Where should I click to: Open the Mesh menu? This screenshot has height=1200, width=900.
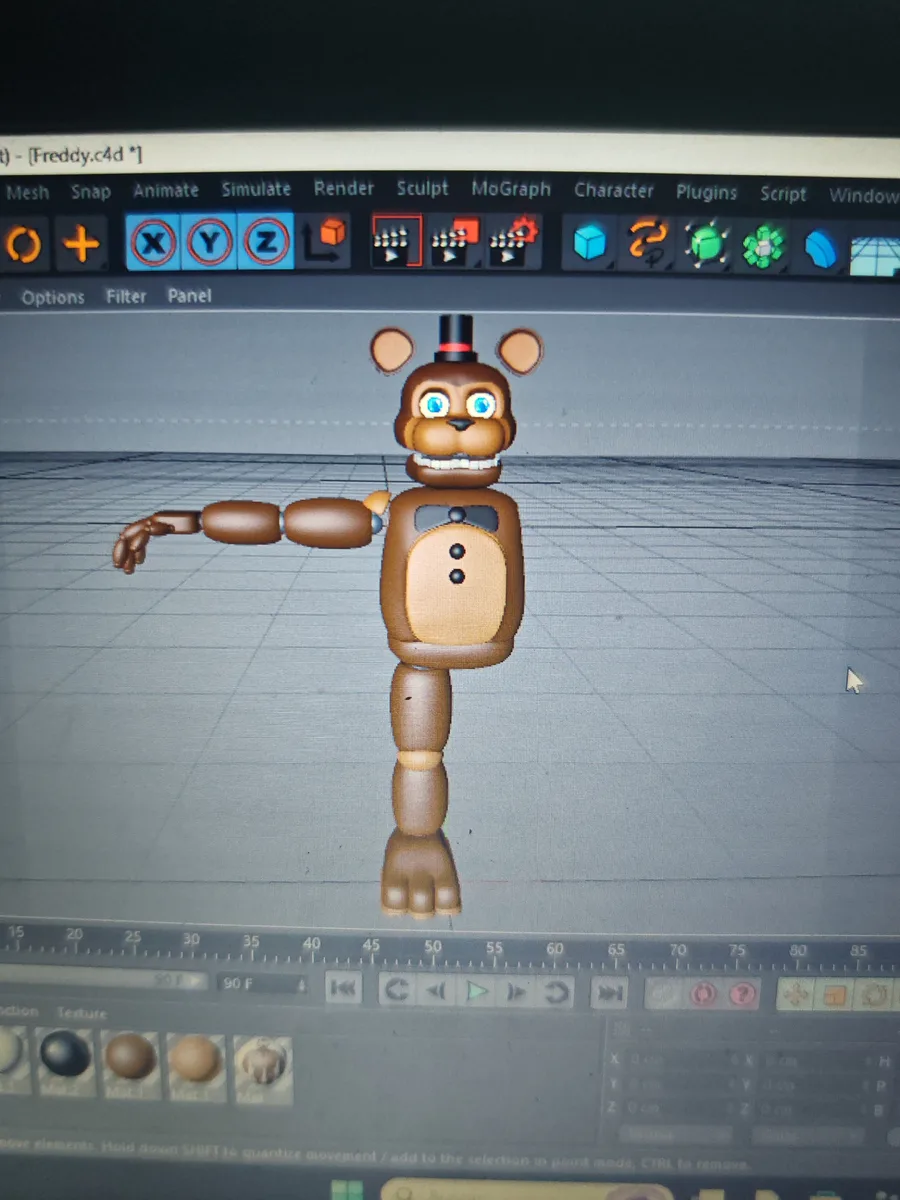(28, 192)
